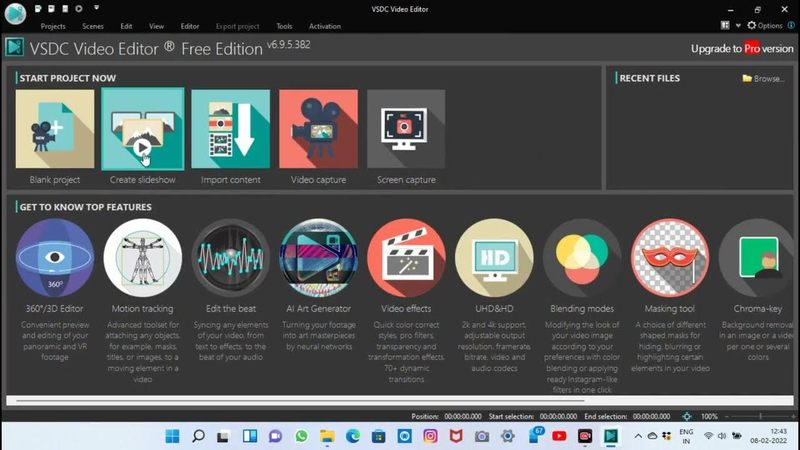
Task: Open the Chroma-key feature
Action: pyautogui.click(x=758, y=258)
